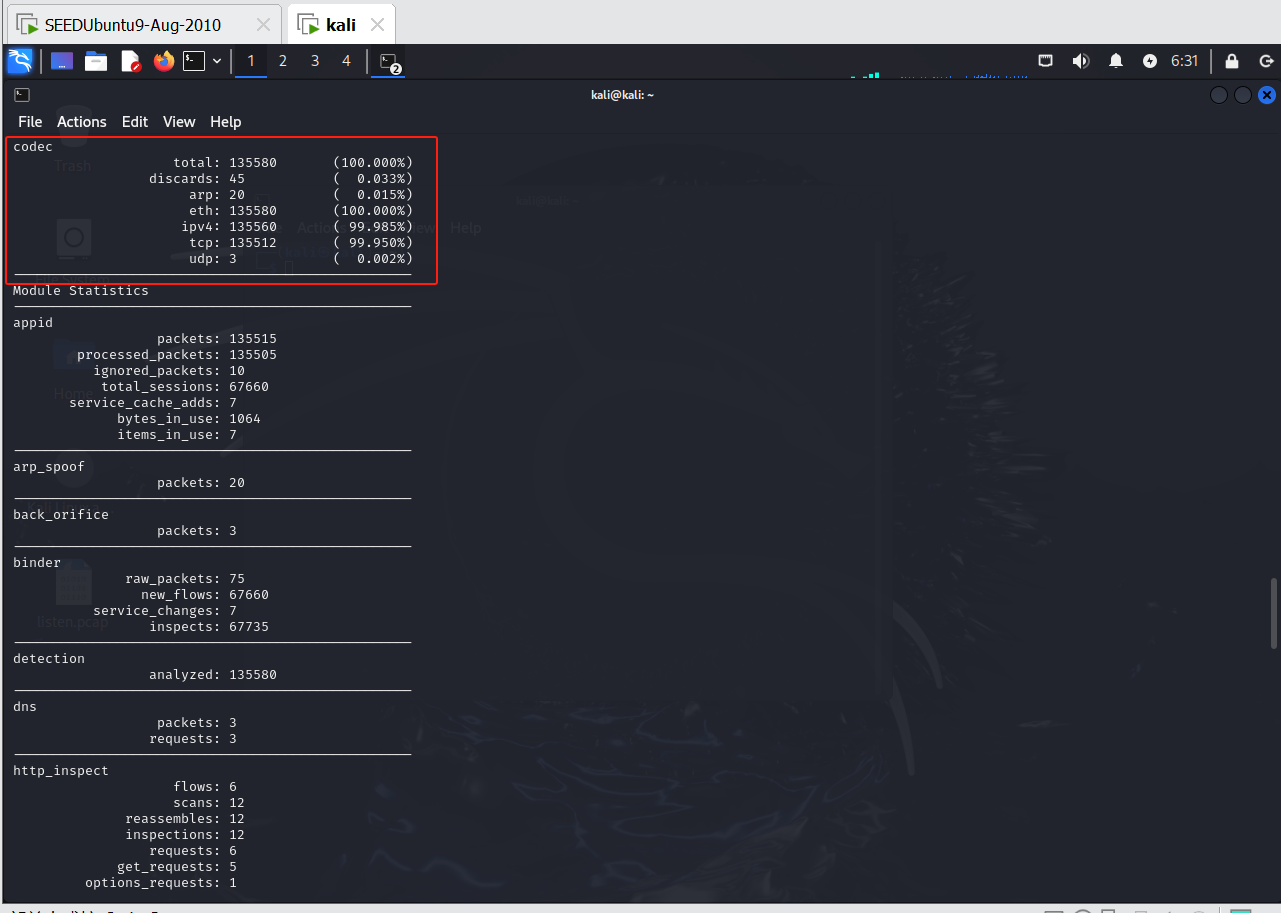Viewport: 1281px width, 913px height.
Task: Click the "analyzed: 135580" line
Action: [213, 675]
